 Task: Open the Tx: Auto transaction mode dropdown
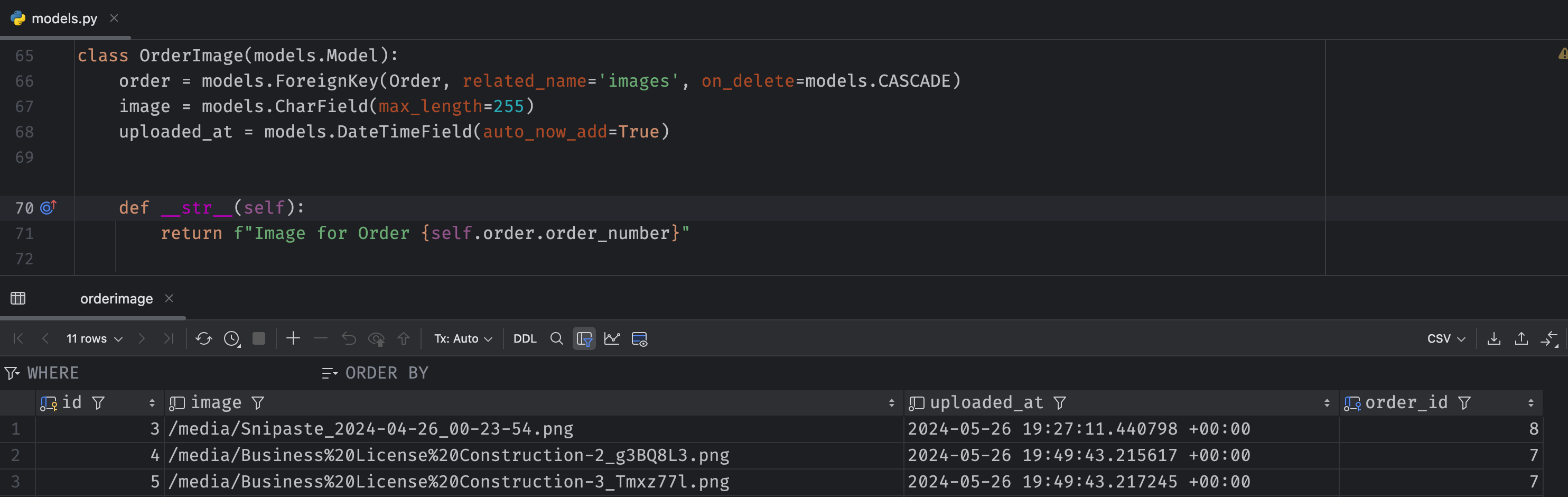coord(463,338)
